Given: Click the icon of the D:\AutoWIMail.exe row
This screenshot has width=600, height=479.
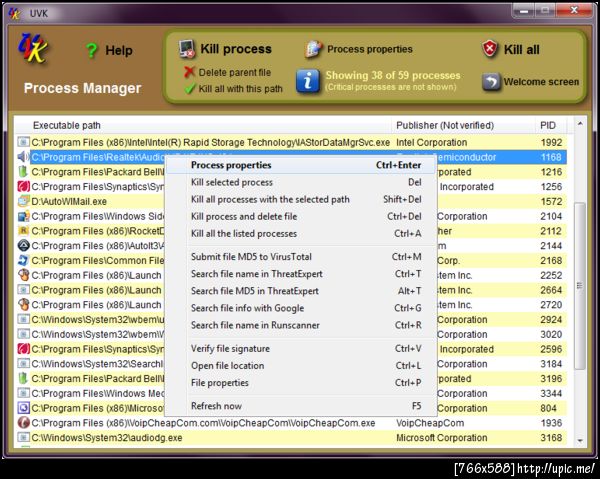Looking at the screenshot, I should pos(23,201).
